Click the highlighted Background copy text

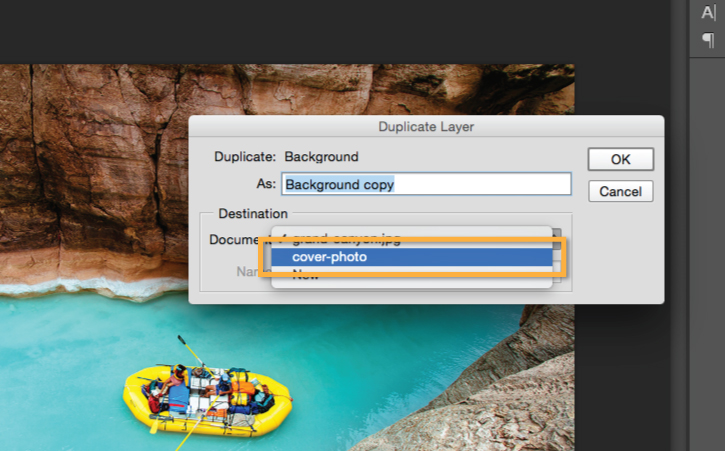[339, 185]
